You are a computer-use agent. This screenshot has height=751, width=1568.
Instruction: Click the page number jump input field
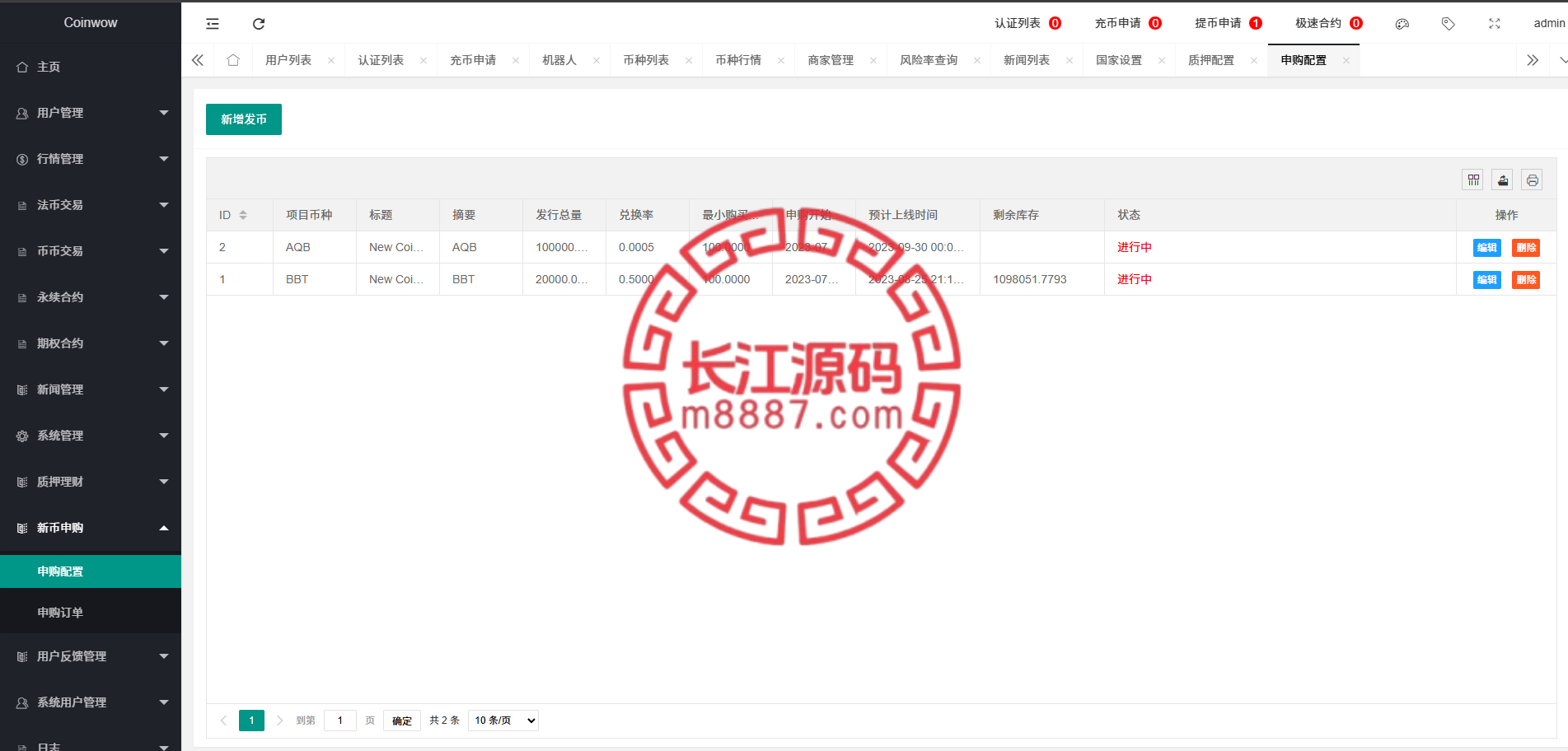pos(340,721)
